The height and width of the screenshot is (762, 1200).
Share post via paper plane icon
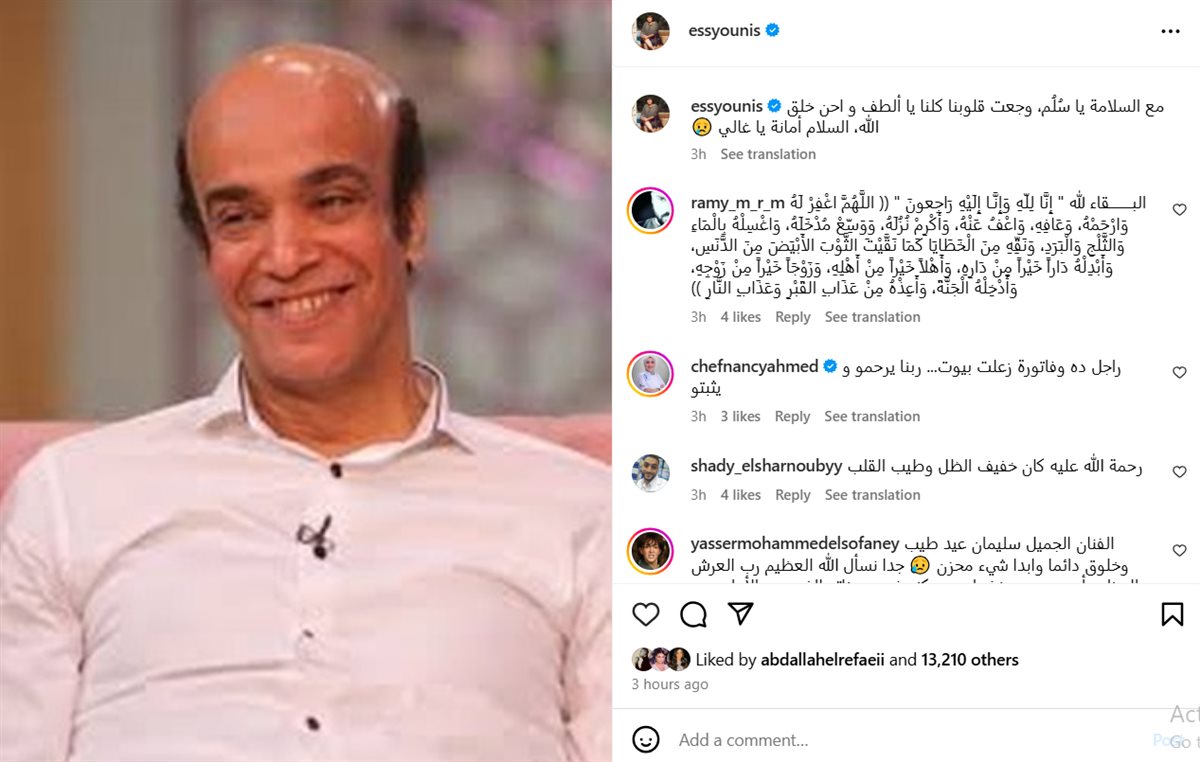[740, 614]
